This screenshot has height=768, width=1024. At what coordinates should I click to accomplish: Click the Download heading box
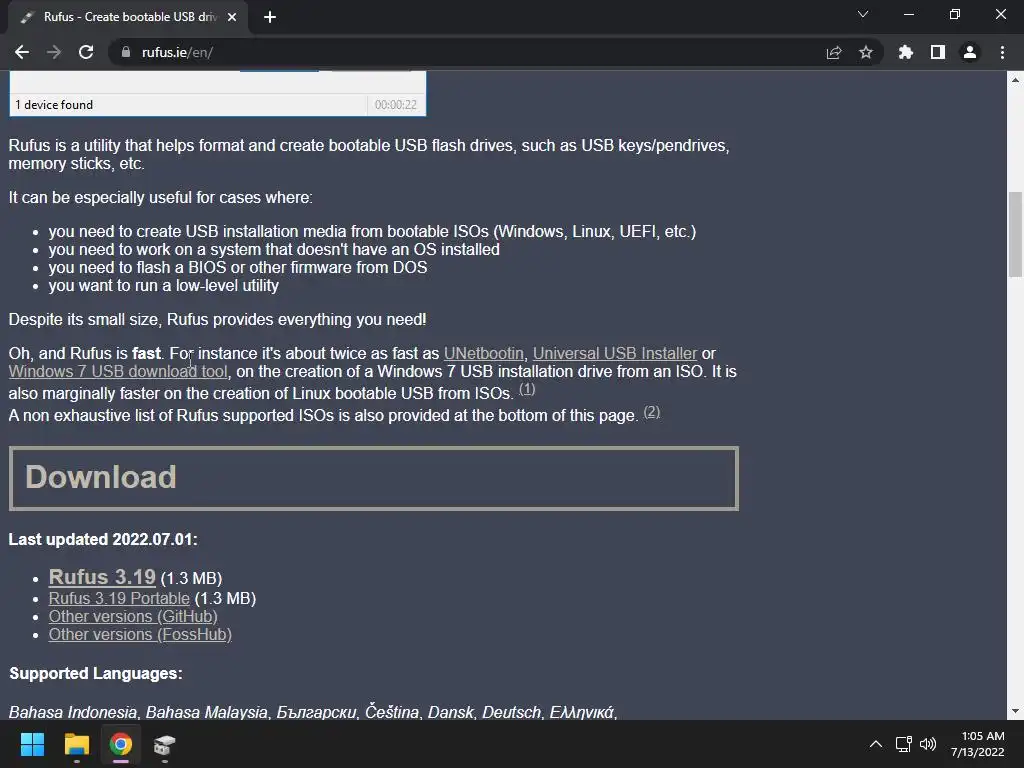click(x=374, y=479)
